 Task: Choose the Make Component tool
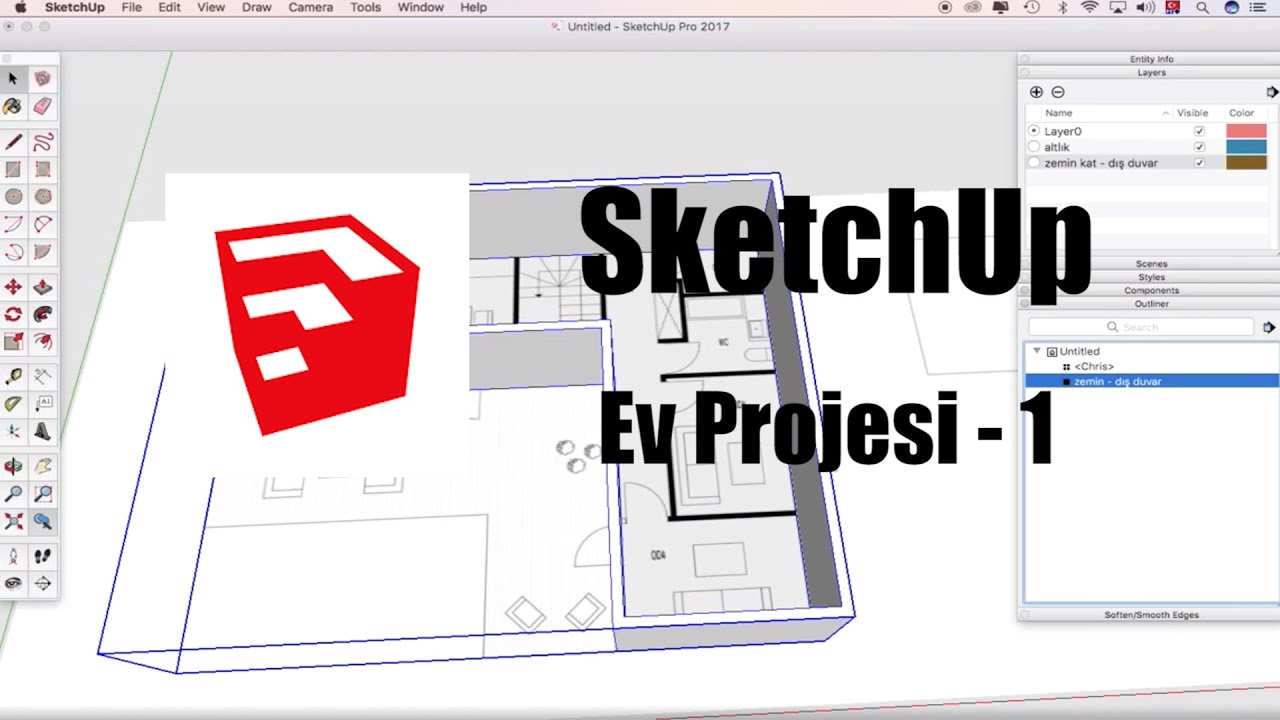[x=42, y=78]
